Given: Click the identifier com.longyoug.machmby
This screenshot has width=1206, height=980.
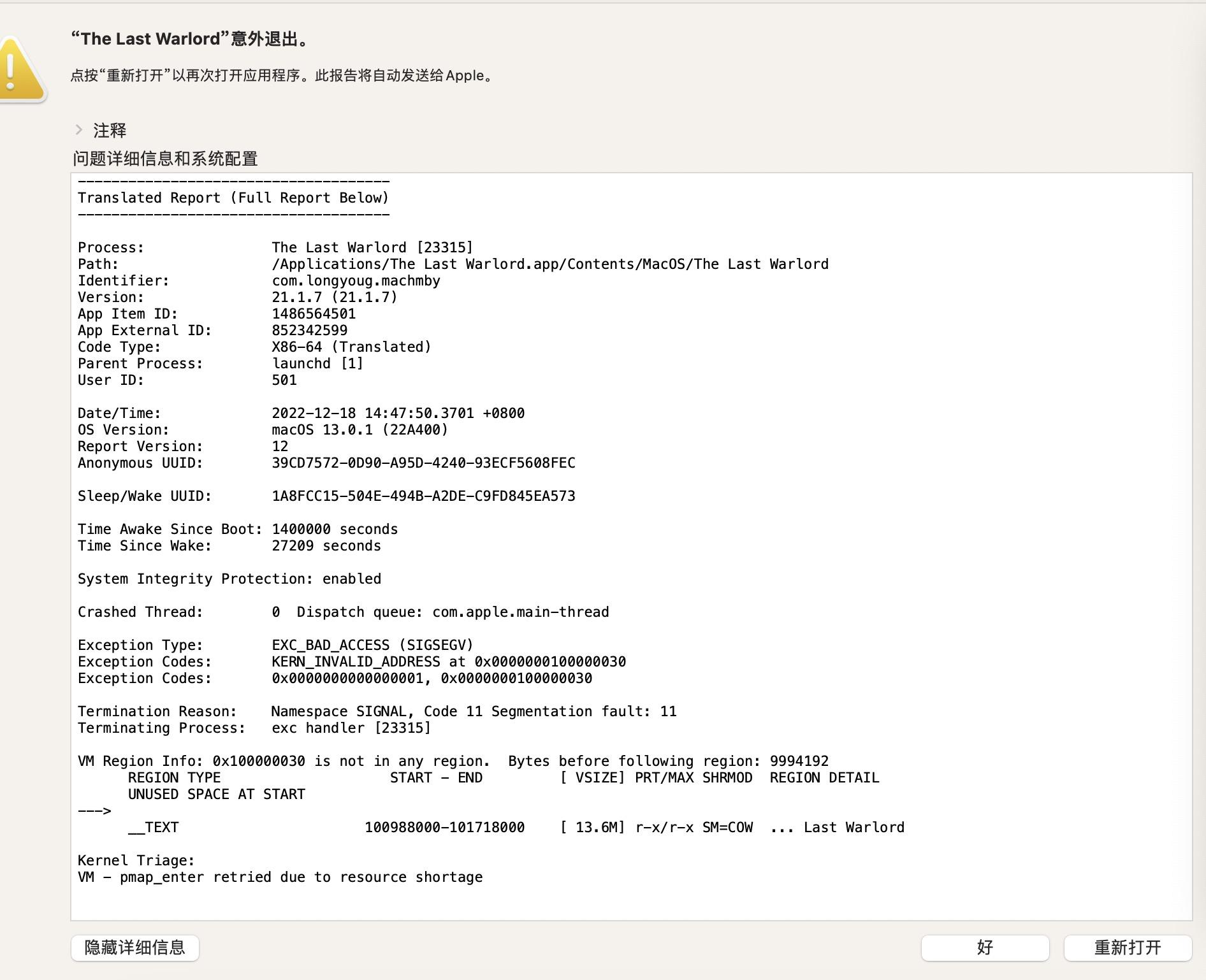Looking at the screenshot, I should coord(356,280).
